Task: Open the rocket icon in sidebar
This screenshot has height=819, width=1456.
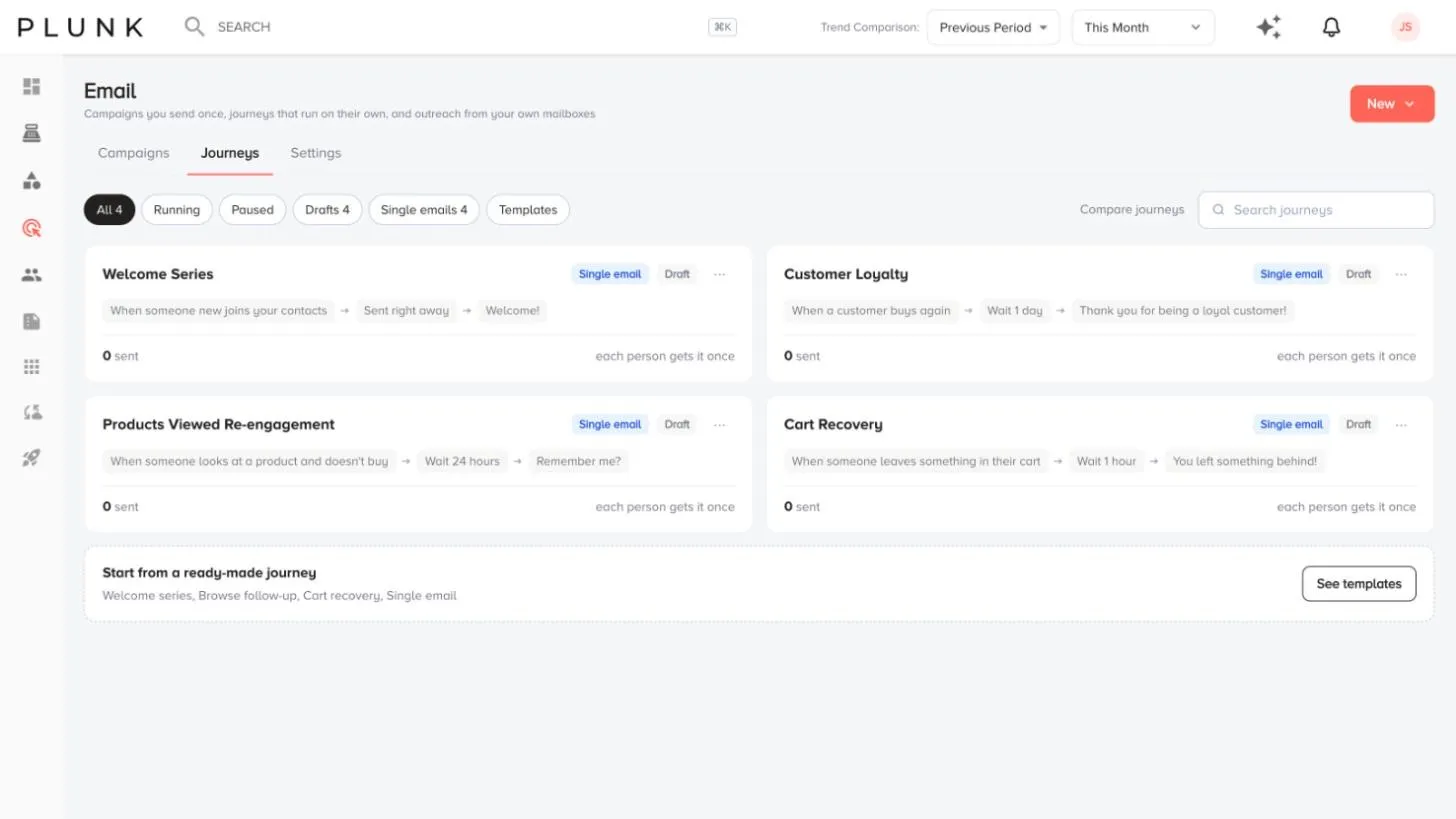Action: click(x=32, y=458)
